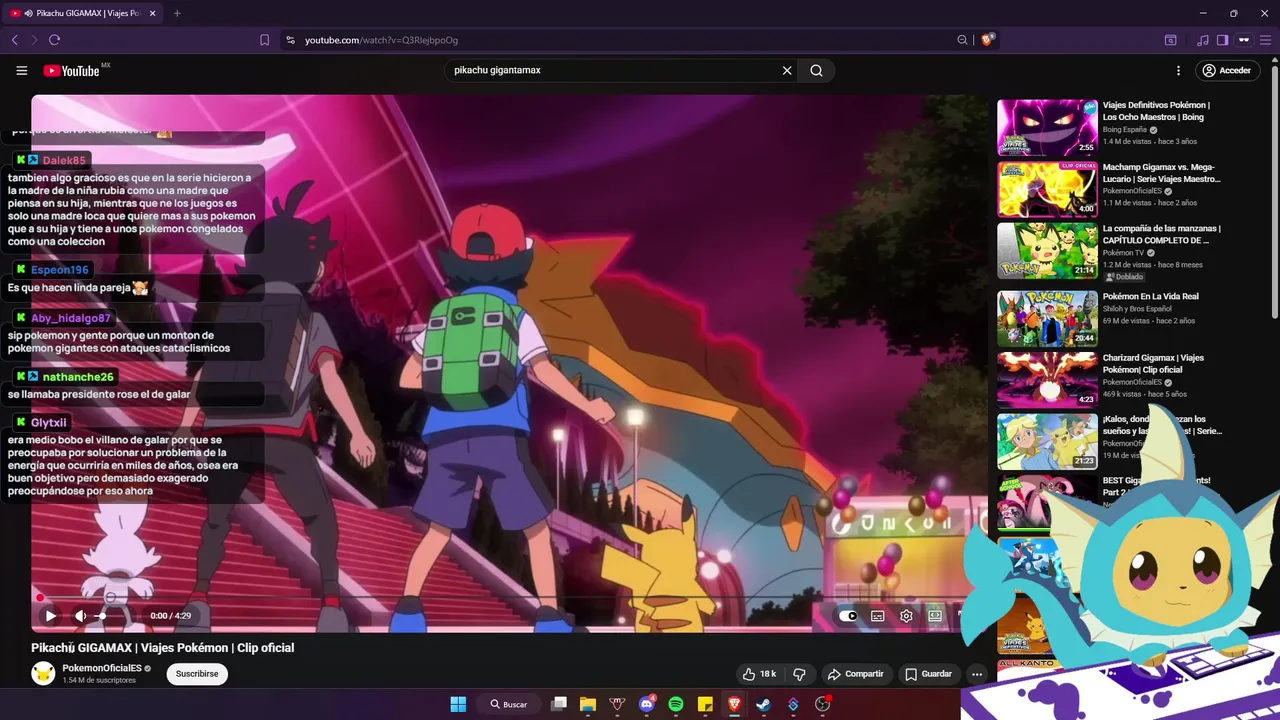The width and height of the screenshot is (1280, 720).
Task: Open the YouTube hamburger guide menu
Action: pyautogui.click(x=21, y=71)
